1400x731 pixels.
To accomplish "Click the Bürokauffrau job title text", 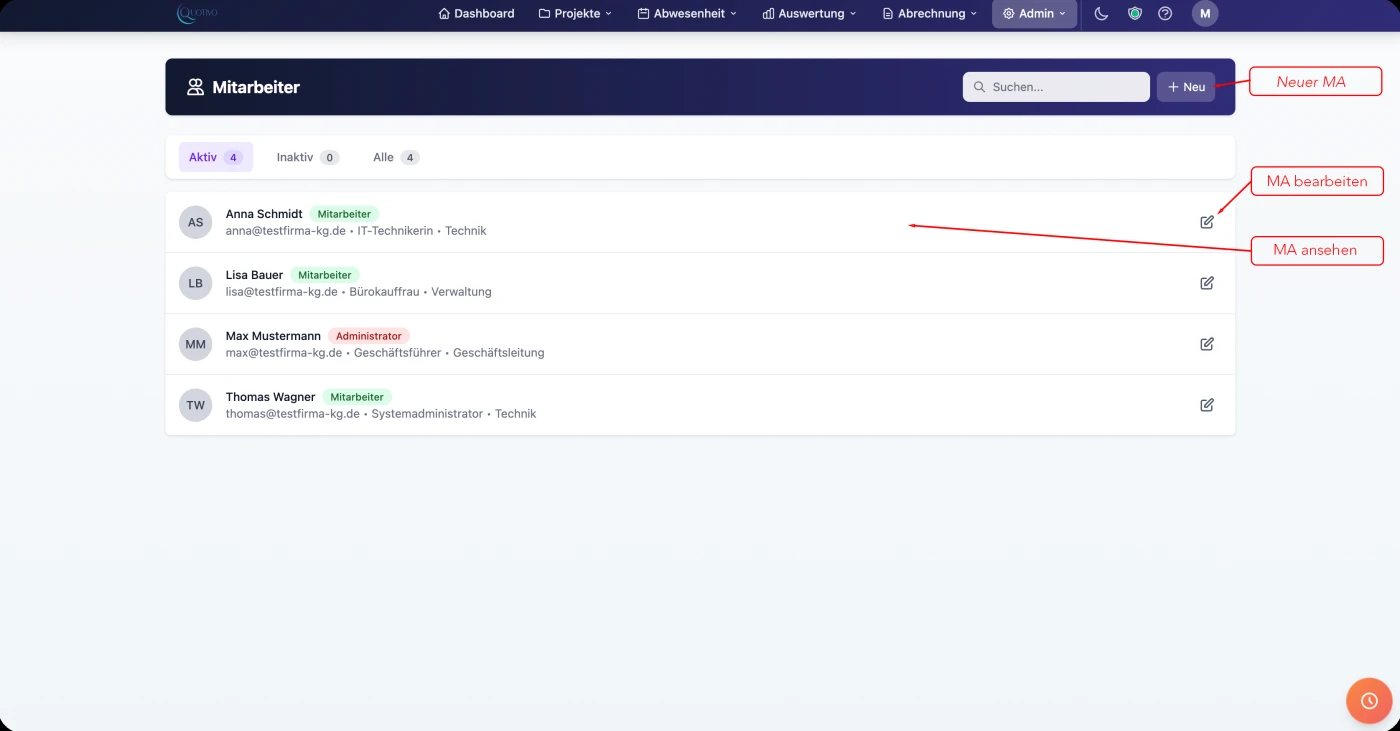I will click(x=384, y=292).
